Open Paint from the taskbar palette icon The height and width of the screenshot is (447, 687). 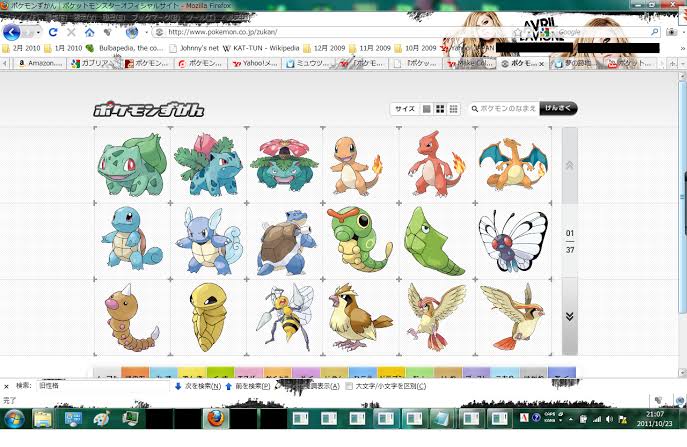(101, 419)
